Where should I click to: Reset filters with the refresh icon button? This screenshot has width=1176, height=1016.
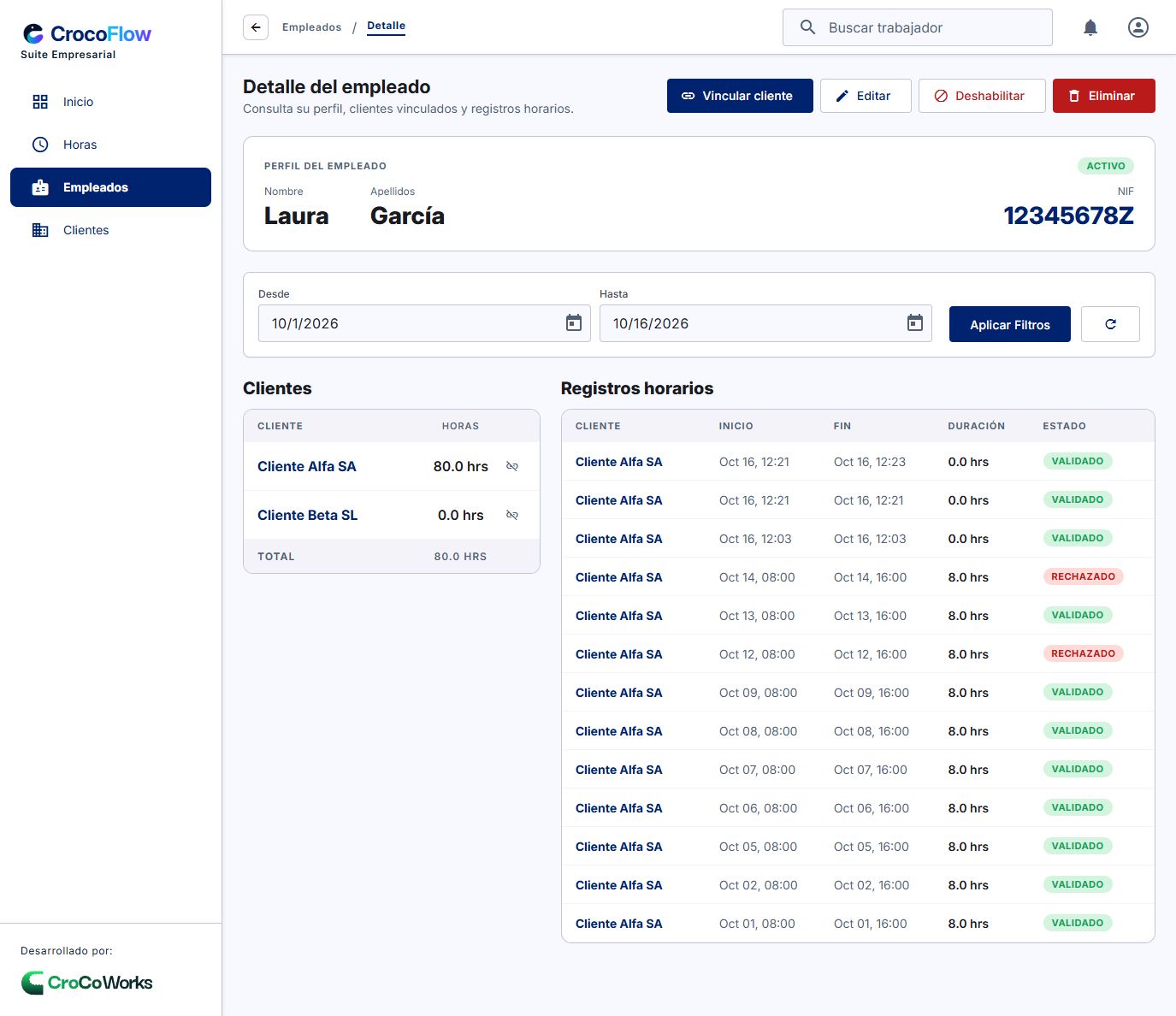[x=1110, y=324]
